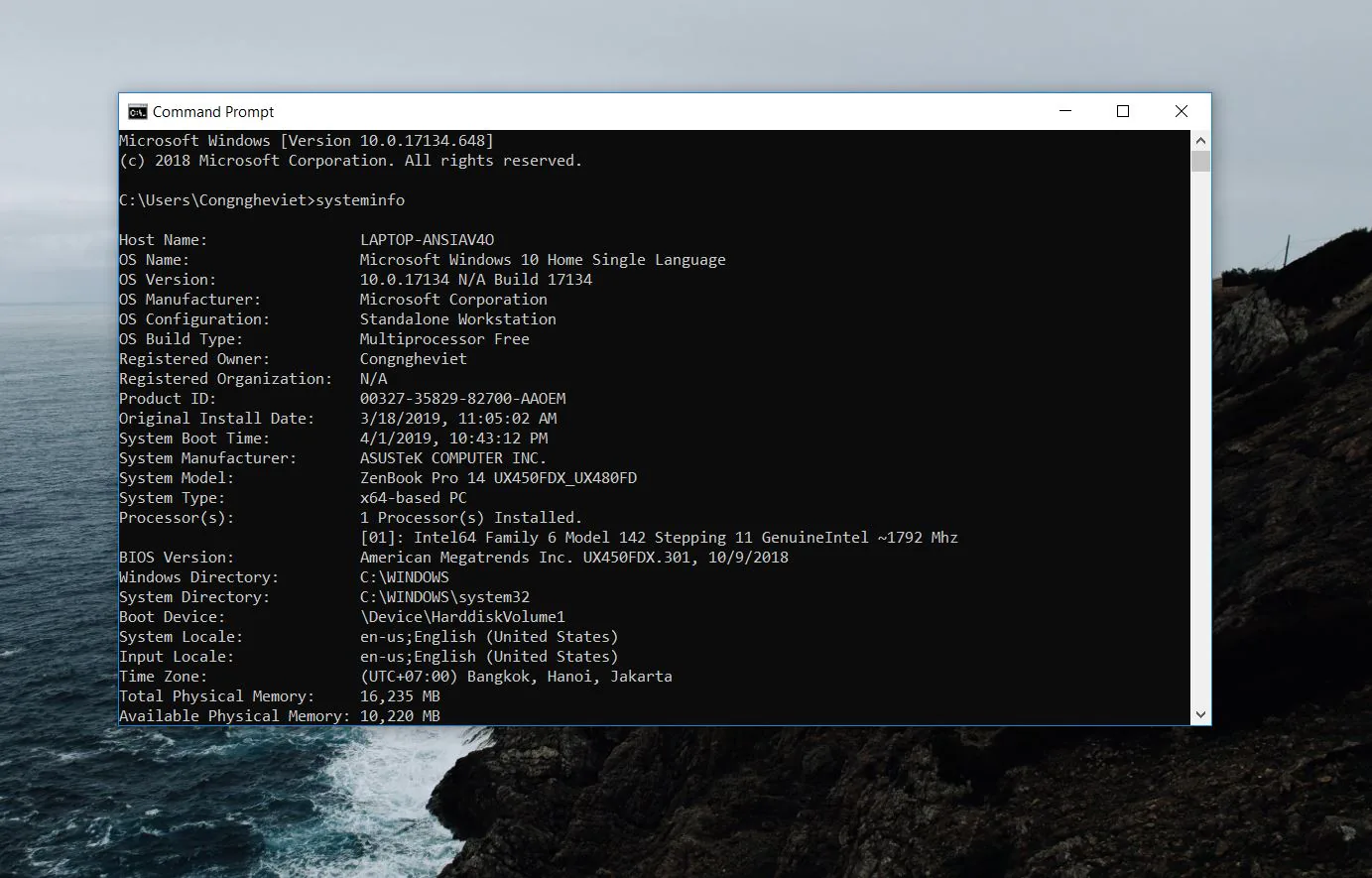Click the 'Standalone Workstation' value
Screen dimensions: 1372x878
coord(458,319)
